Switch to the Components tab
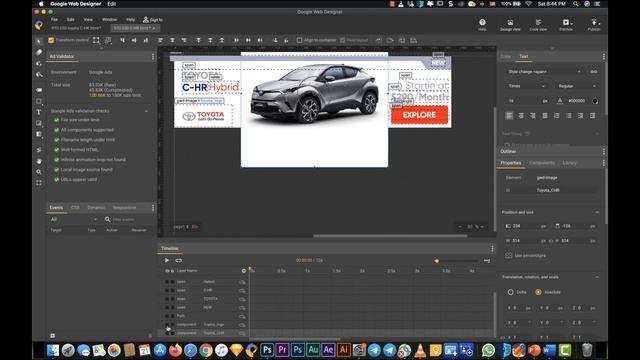 tap(542, 163)
